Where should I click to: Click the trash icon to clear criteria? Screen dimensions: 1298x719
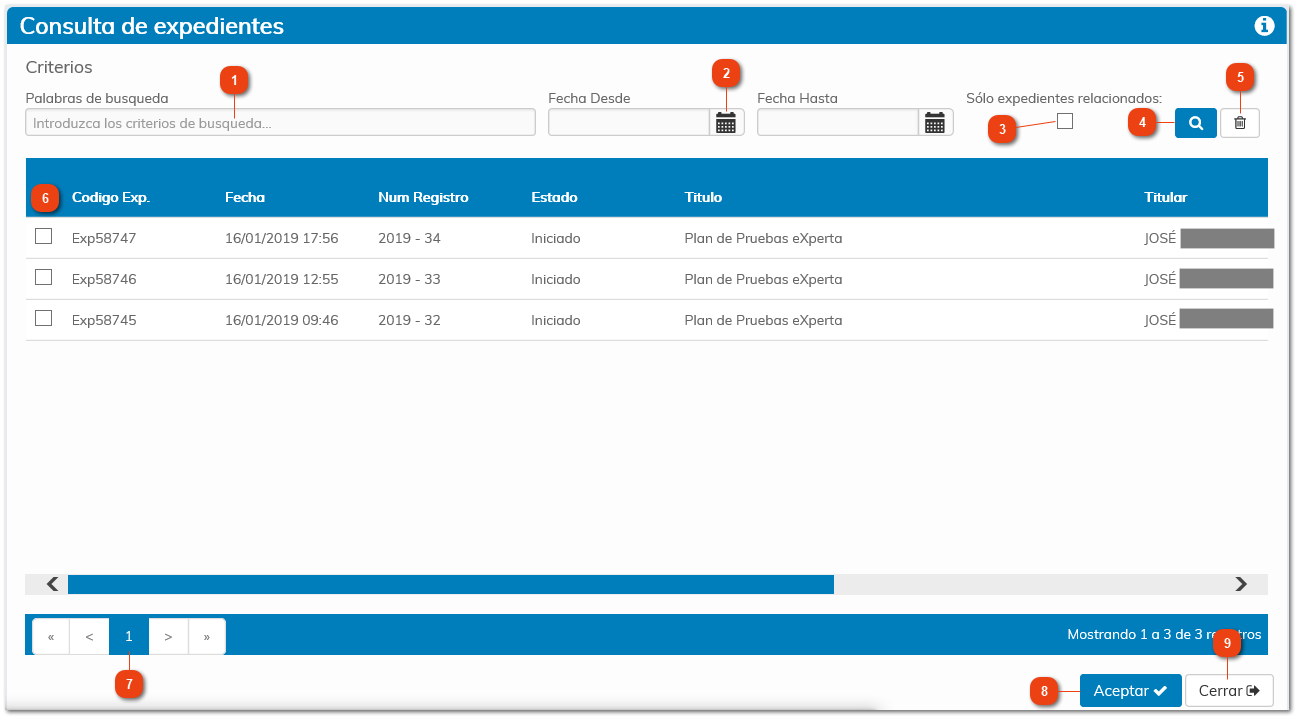(x=1239, y=121)
